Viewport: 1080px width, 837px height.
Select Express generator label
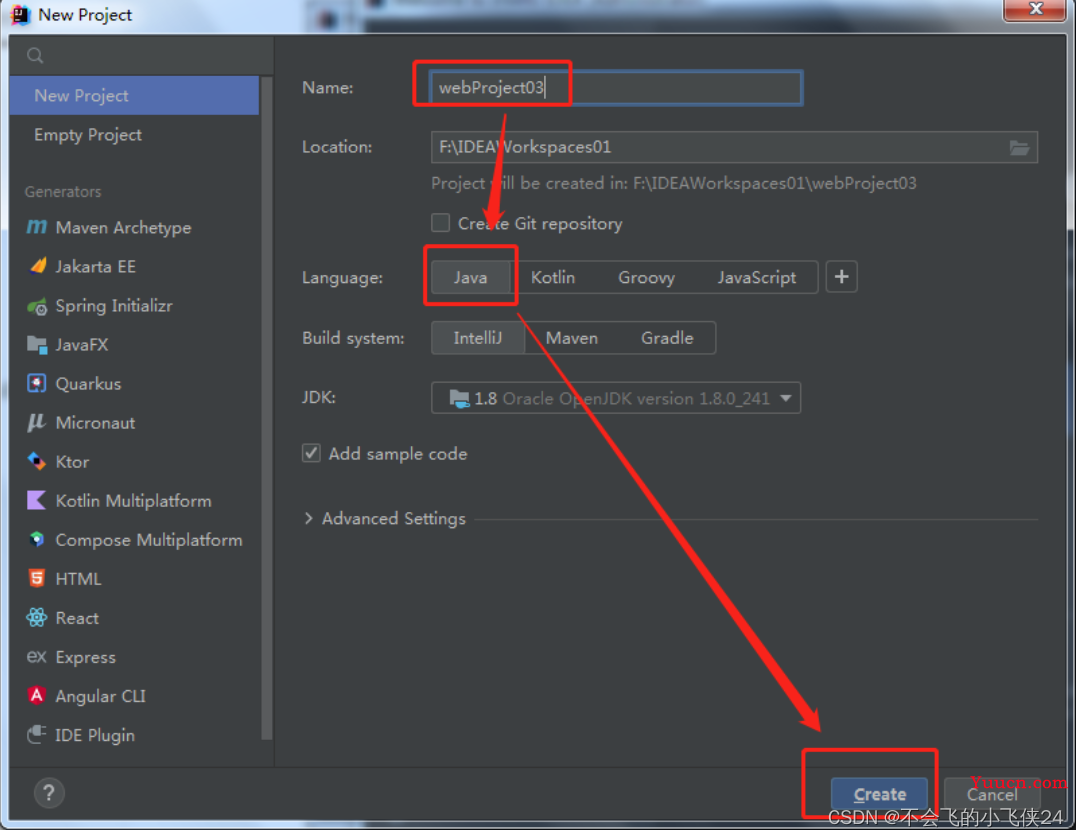(x=85, y=657)
